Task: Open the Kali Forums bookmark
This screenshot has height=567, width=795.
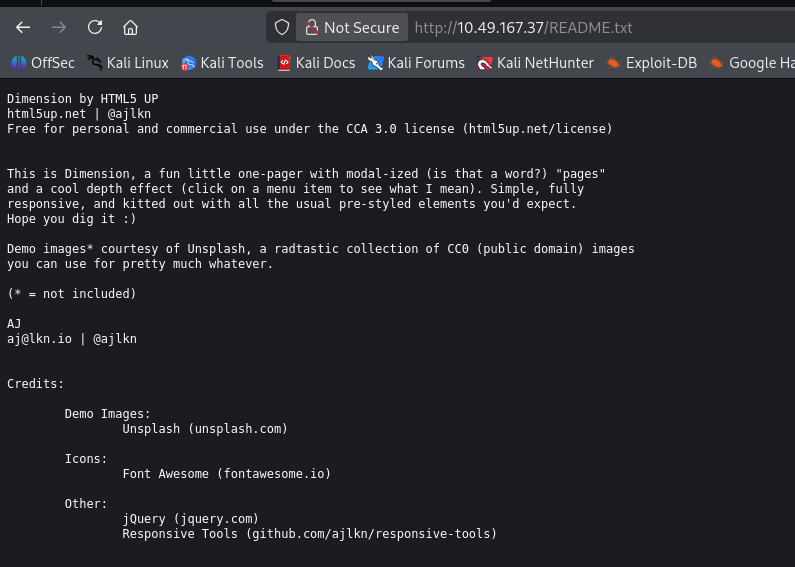Action: [416, 63]
